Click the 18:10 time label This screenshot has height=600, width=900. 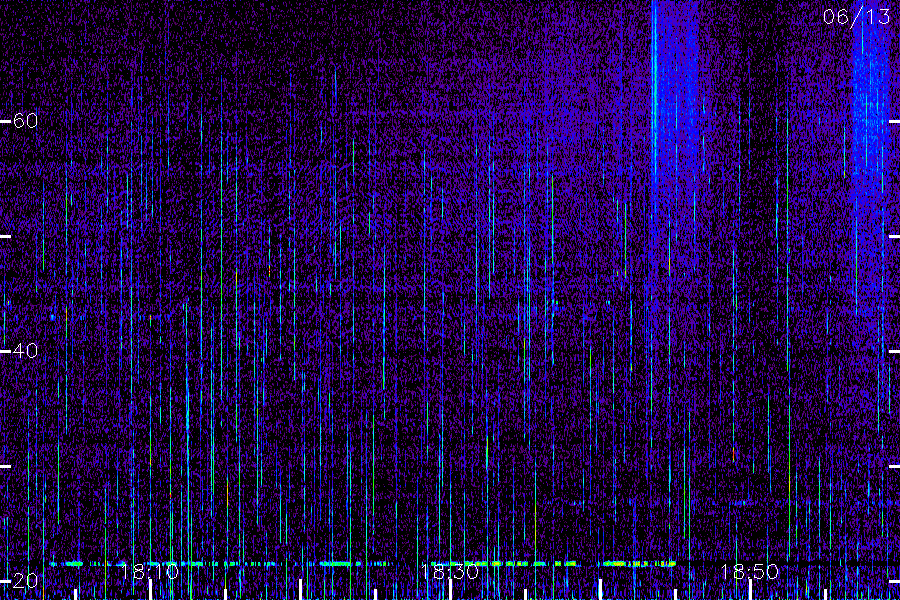tap(149, 572)
